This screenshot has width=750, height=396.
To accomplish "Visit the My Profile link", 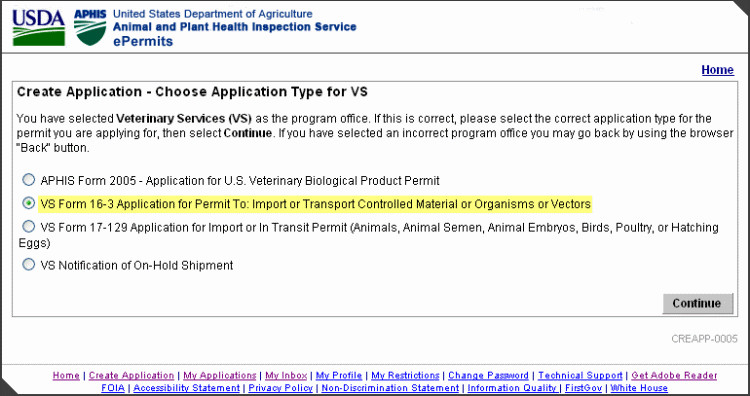I will pos(339,375).
